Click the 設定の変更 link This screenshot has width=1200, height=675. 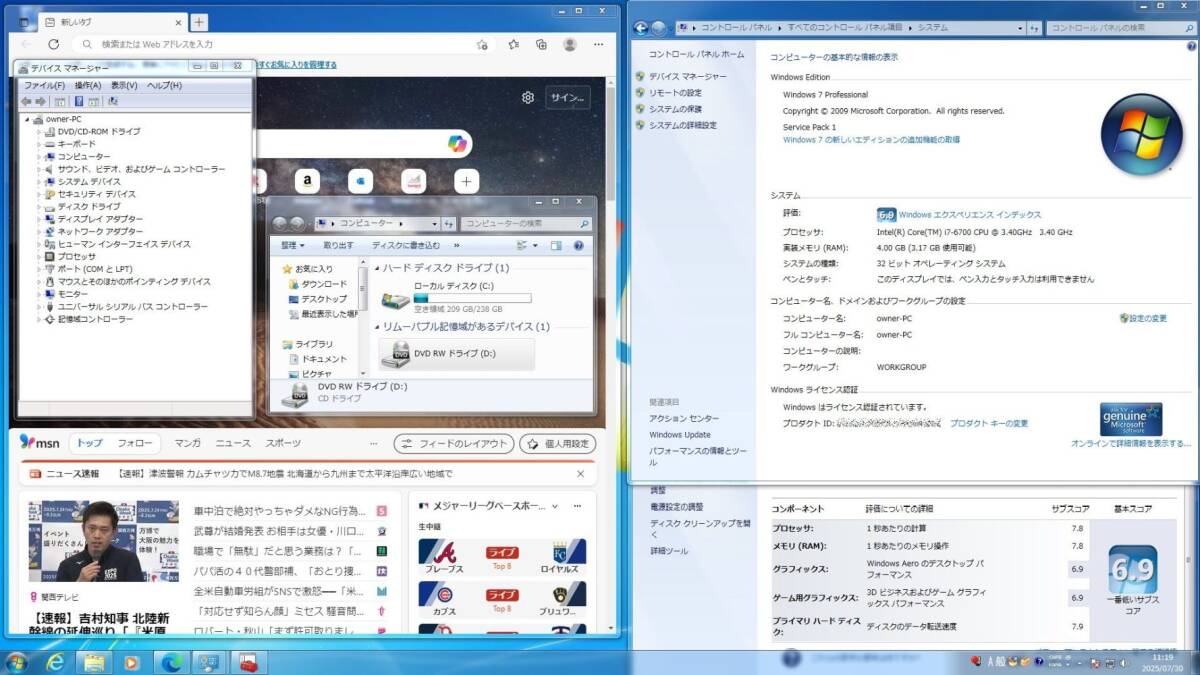[x=1148, y=318]
